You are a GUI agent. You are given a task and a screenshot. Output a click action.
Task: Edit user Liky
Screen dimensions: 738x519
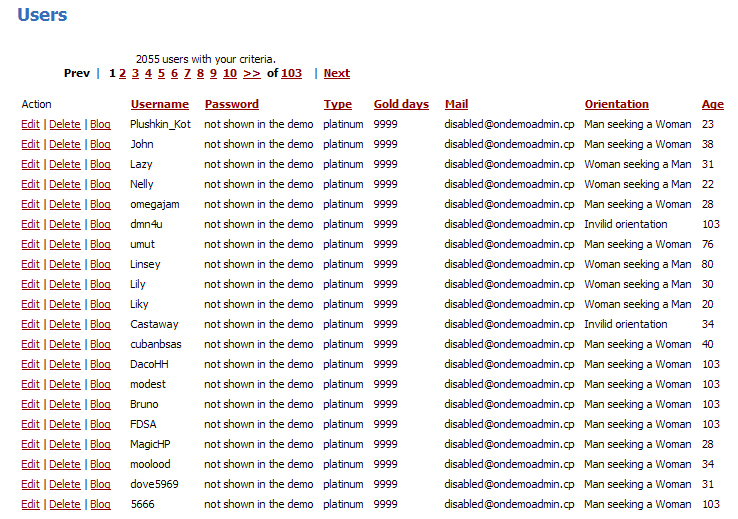click(x=30, y=304)
